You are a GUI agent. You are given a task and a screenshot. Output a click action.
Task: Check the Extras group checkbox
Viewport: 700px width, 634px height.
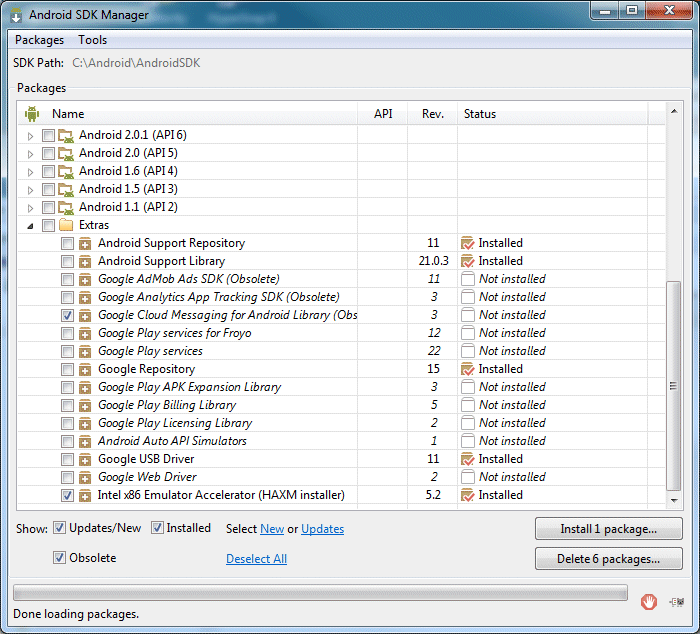(x=48, y=225)
